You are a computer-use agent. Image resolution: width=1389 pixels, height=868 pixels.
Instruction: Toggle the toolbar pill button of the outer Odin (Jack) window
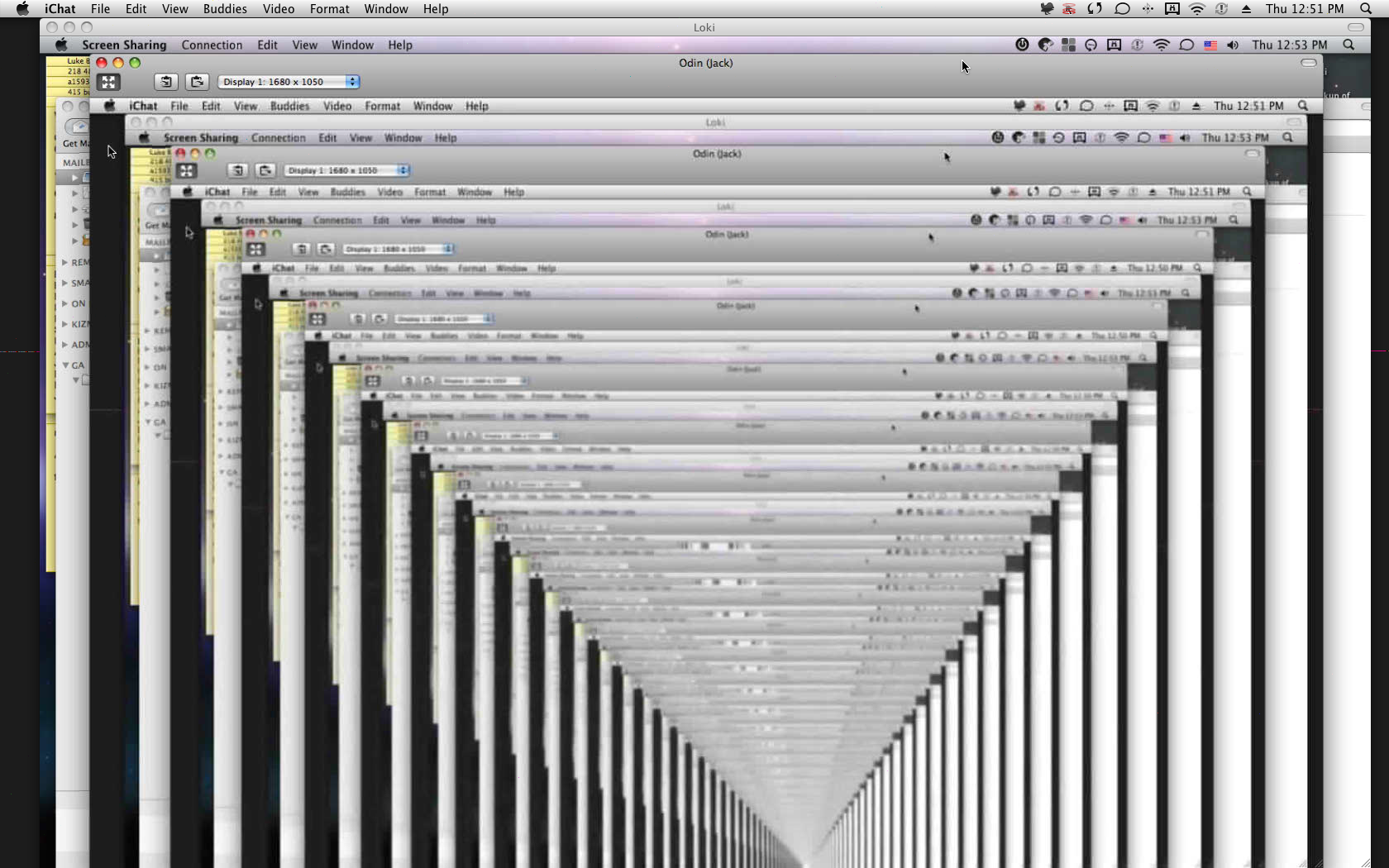point(1309,63)
